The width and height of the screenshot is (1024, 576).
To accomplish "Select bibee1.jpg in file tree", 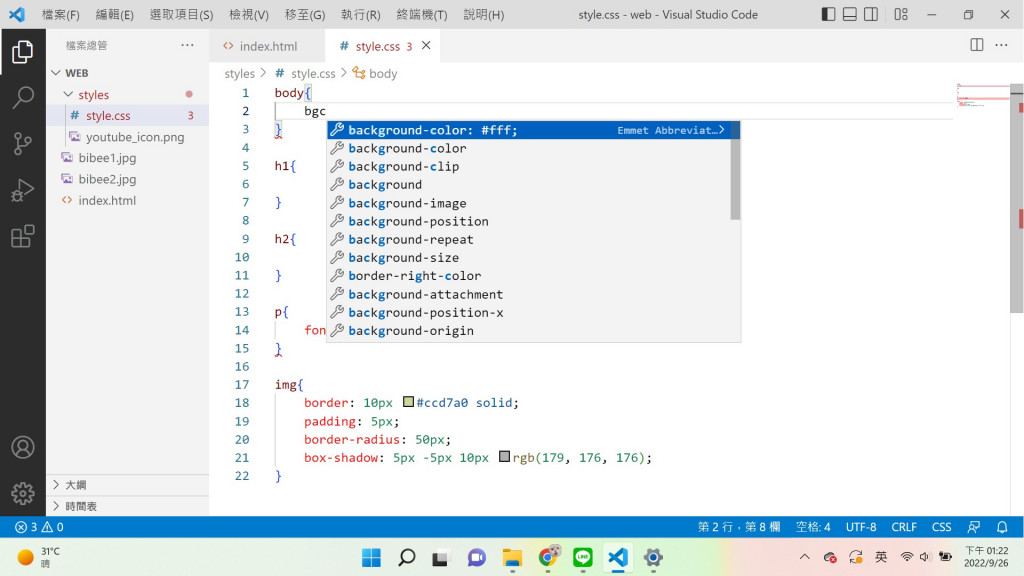I will click(x=127, y=158).
